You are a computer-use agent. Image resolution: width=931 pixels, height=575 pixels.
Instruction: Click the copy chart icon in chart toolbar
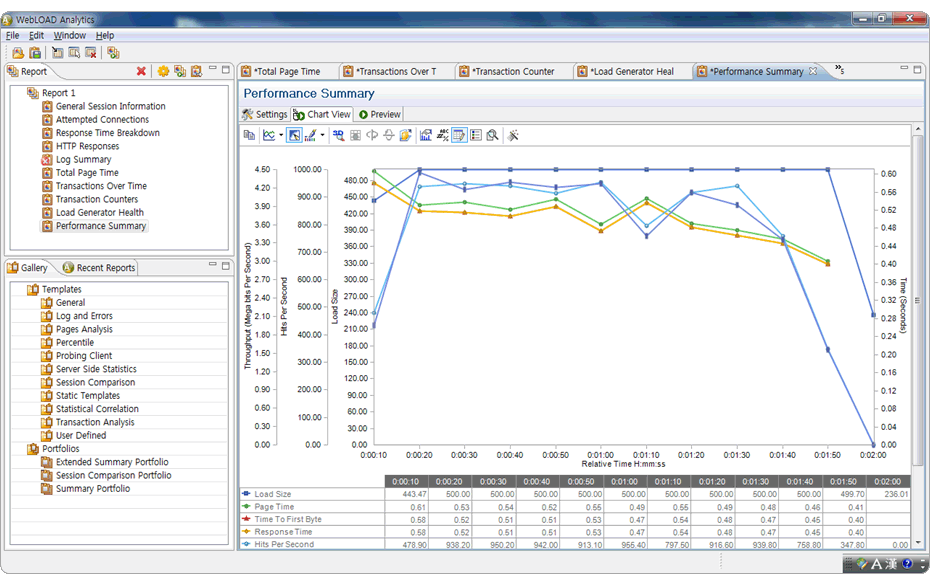coord(249,135)
